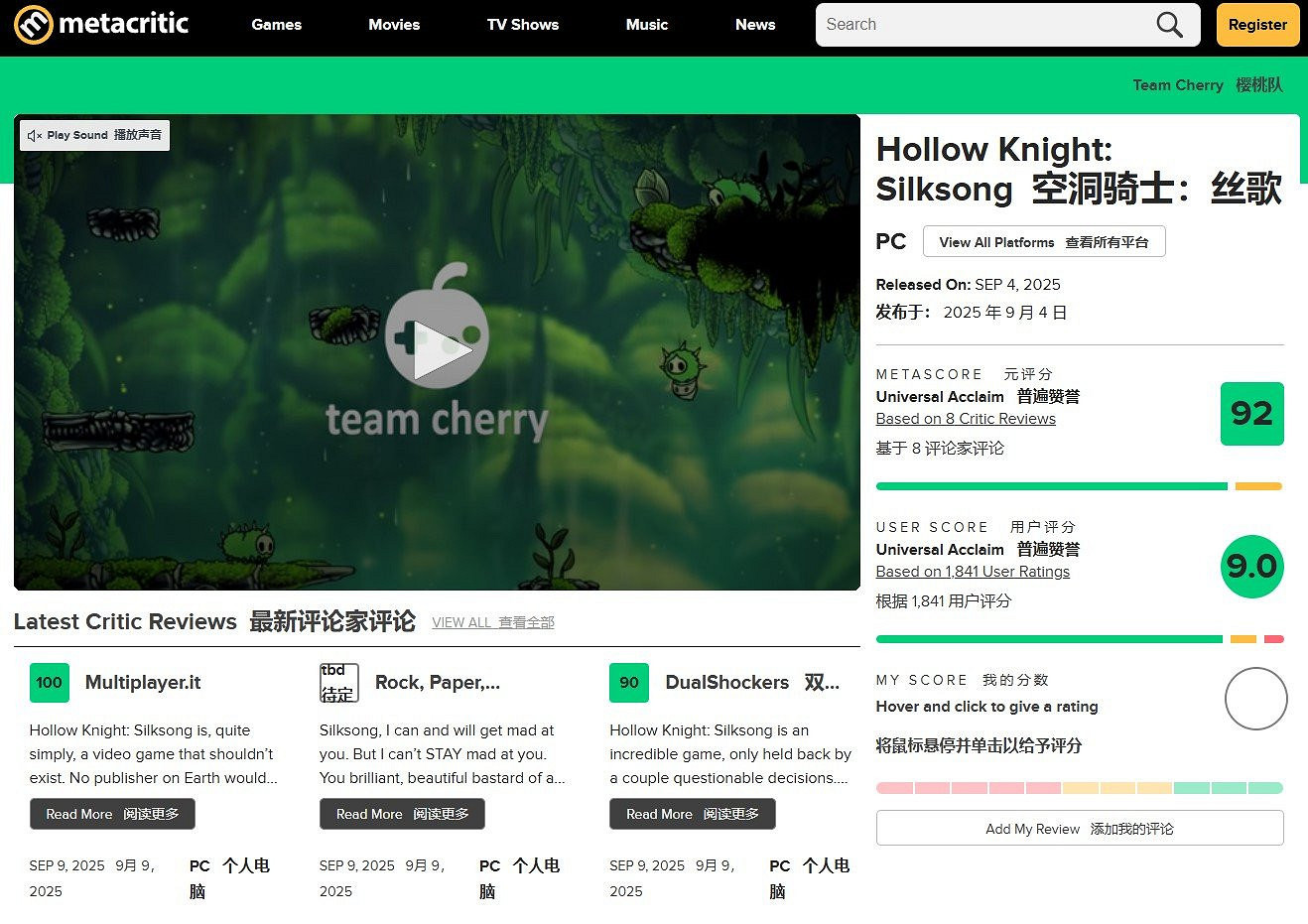Read More of the Multiplayer.it review

click(x=111, y=813)
